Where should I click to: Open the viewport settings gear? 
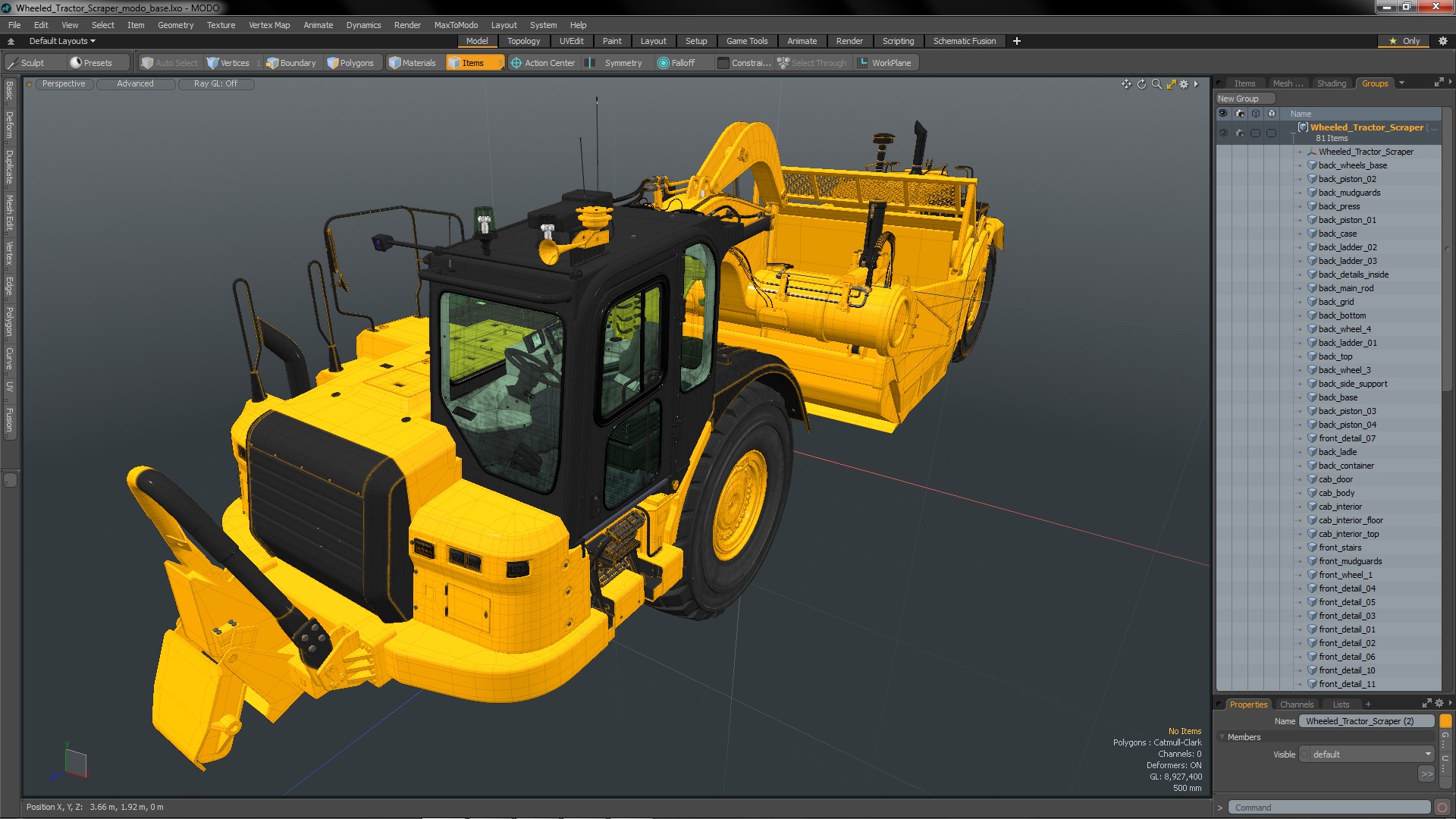pos(1184,84)
